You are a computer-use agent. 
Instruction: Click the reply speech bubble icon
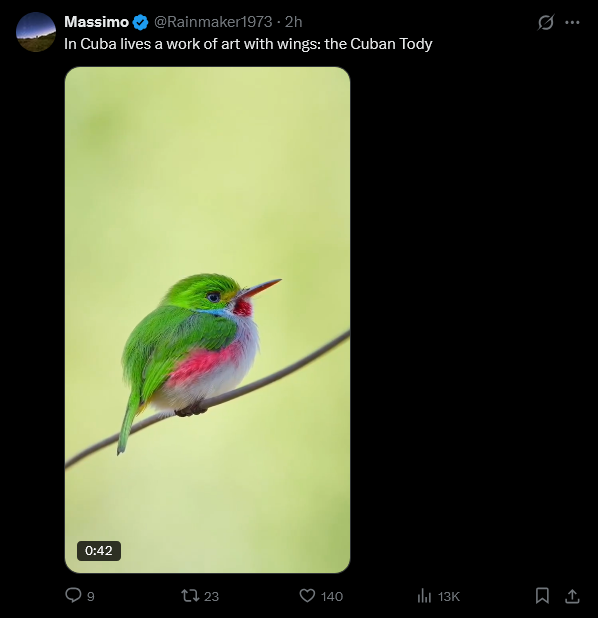point(73,595)
